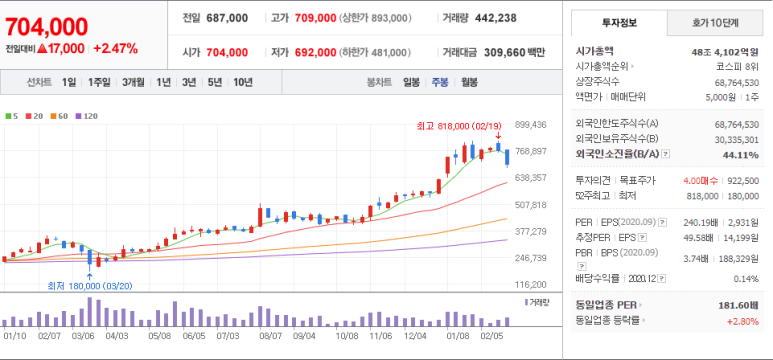
Task: Show the 일봉 daily candle chart
Action: point(411,82)
